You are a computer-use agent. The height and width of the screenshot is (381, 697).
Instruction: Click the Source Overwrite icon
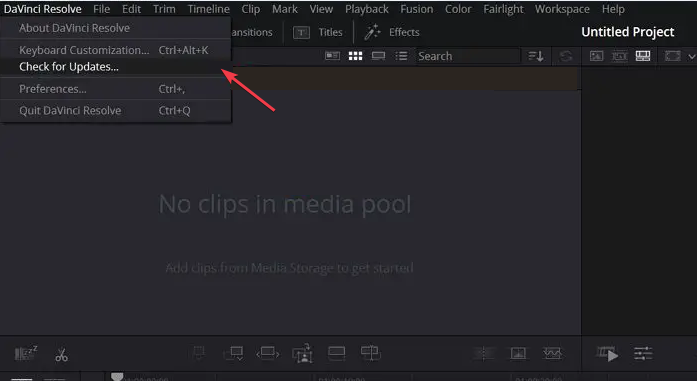pos(370,353)
